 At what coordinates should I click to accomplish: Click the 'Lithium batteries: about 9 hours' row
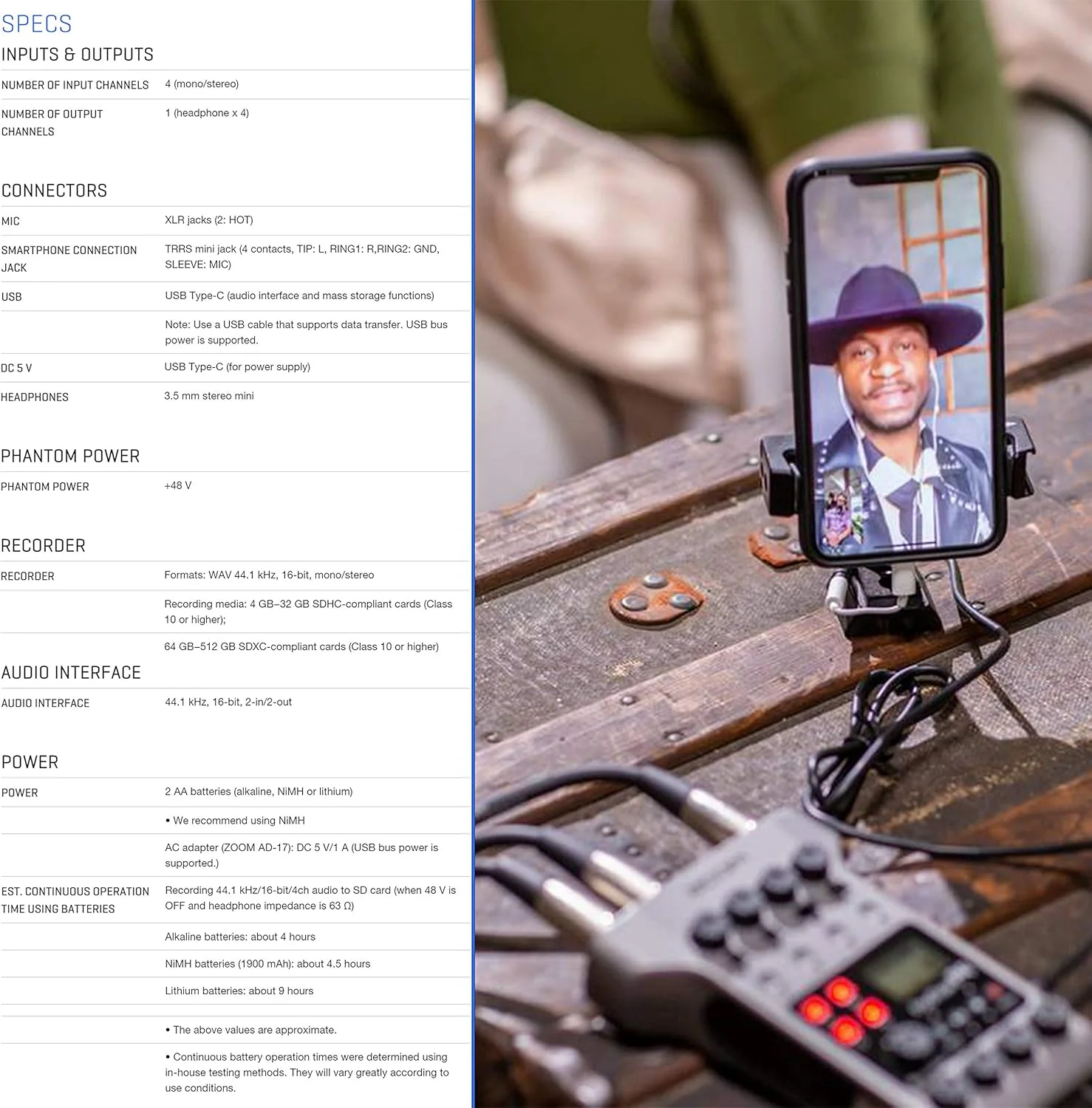pos(238,991)
